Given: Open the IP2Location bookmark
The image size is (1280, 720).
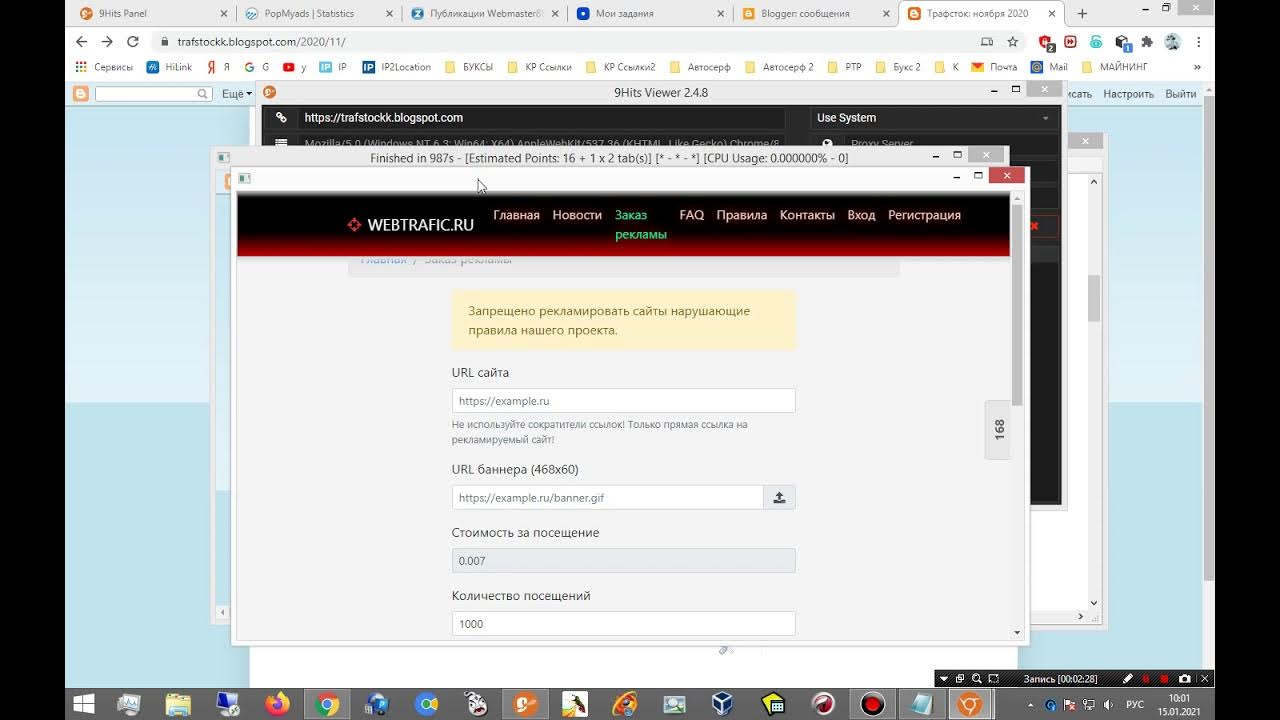Looking at the screenshot, I should (396, 67).
